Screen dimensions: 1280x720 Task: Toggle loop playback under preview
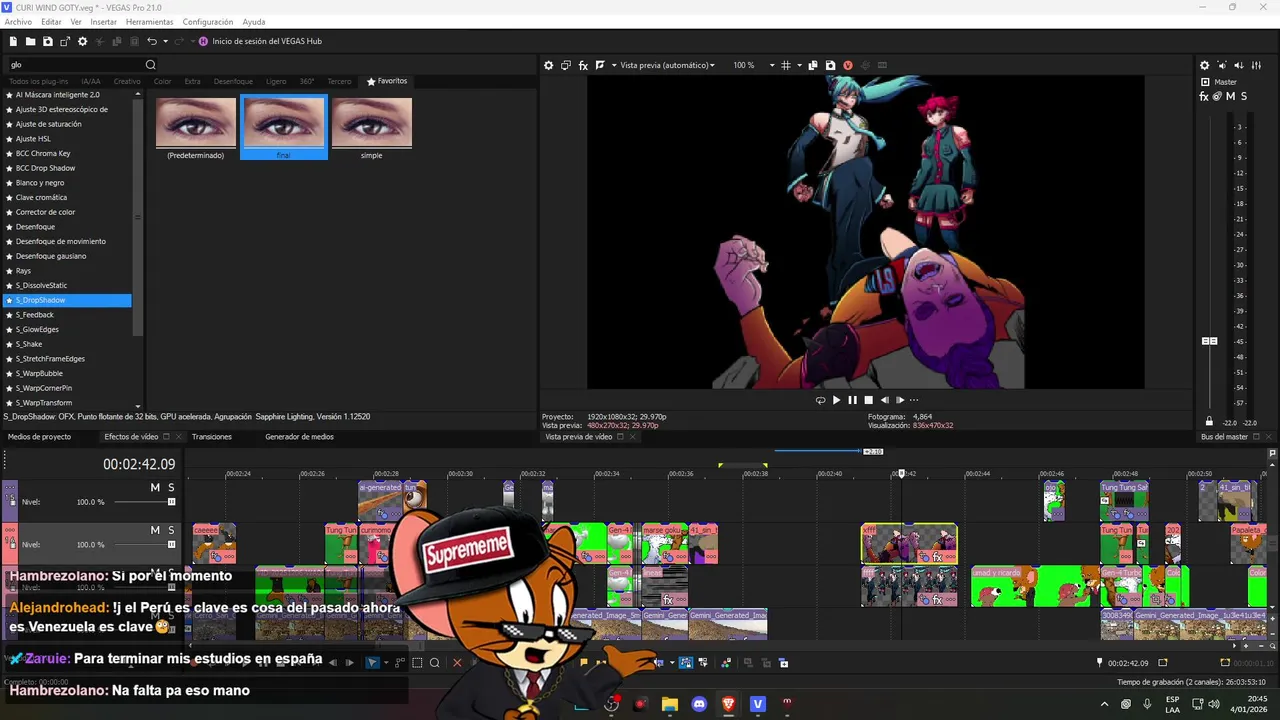[820, 400]
